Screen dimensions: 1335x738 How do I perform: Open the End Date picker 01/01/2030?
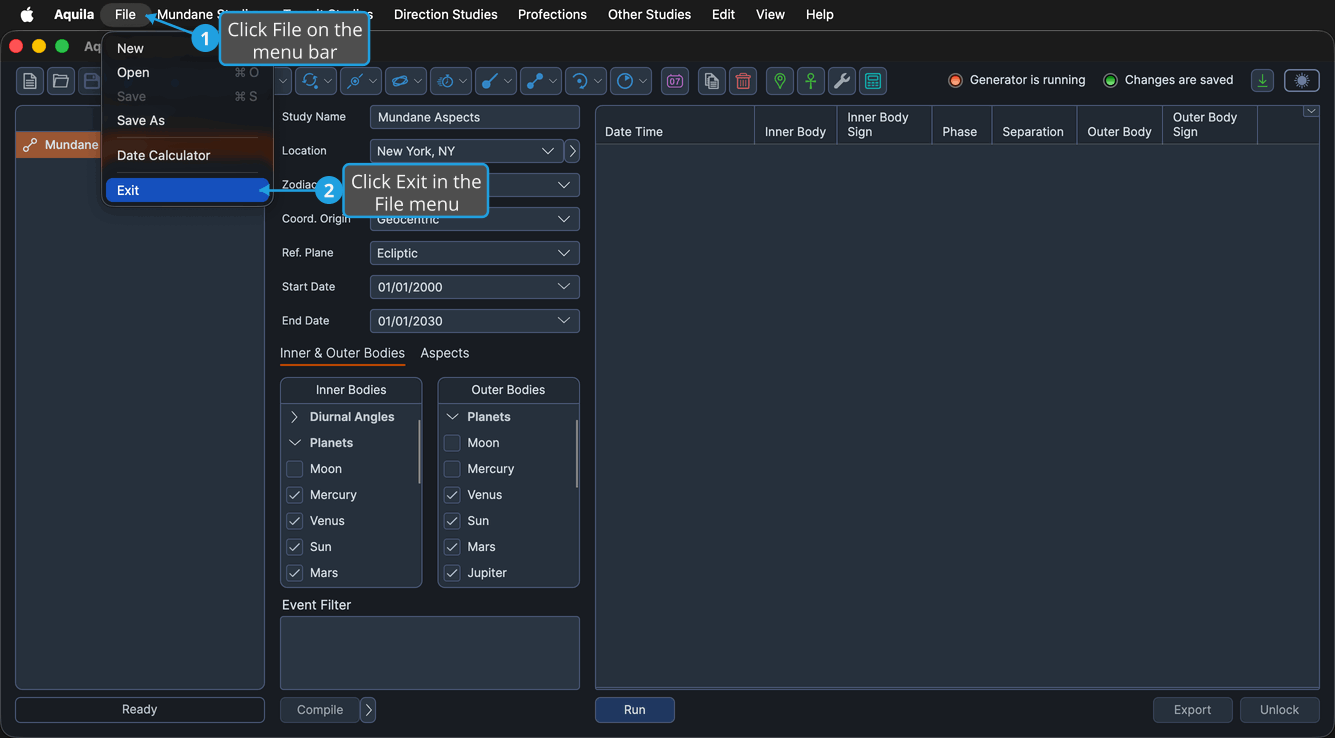tap(475, 321)
